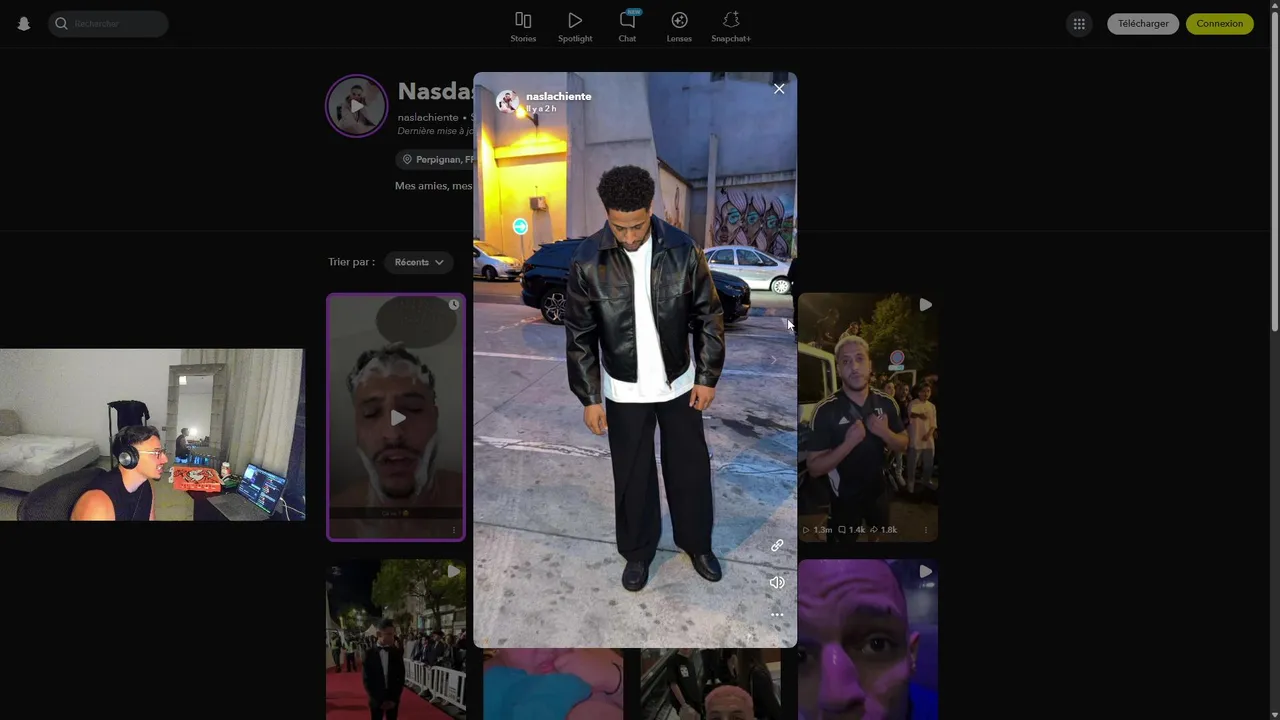The image size is (1280, 720).
Task: Open the story more options menu
Action: tap(777, 615)
